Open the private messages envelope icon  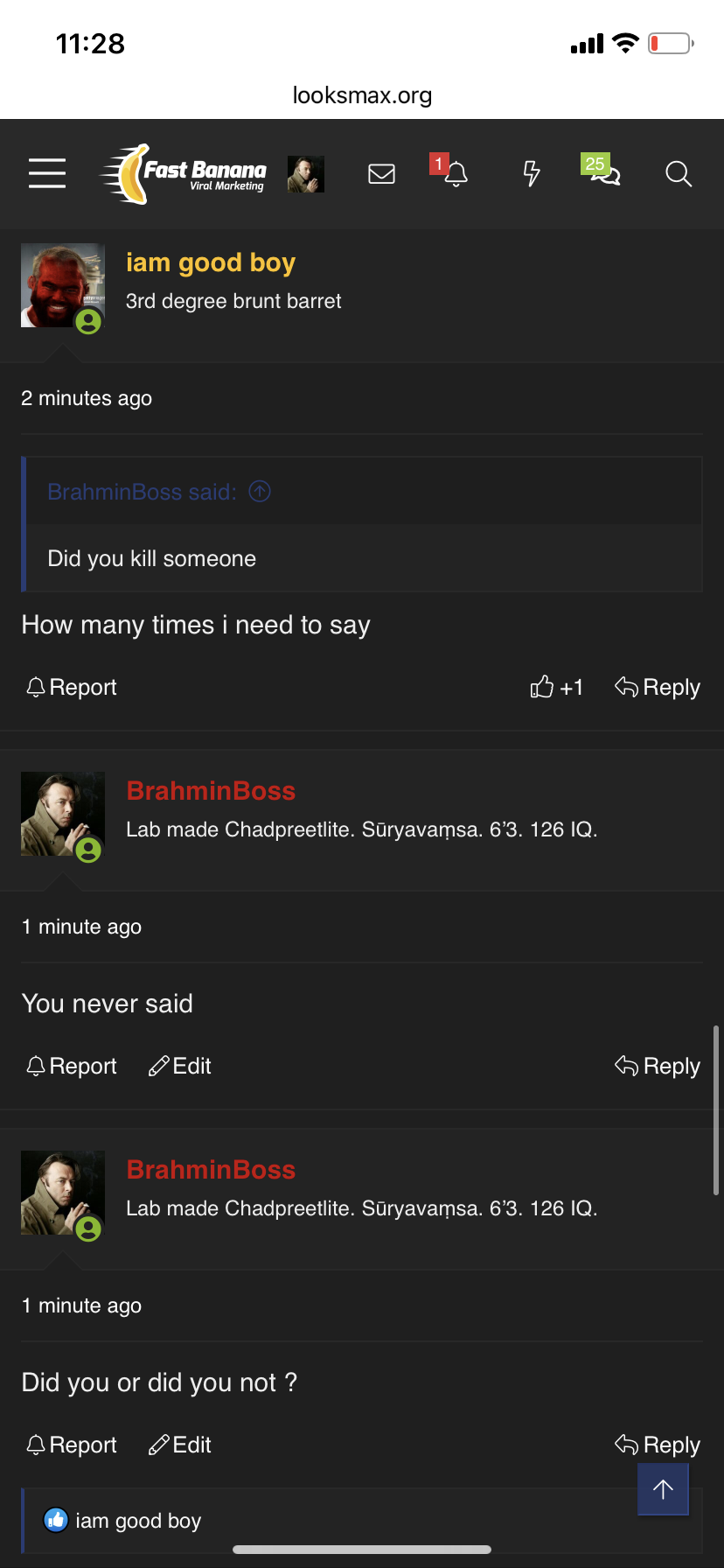coord(381,174)
